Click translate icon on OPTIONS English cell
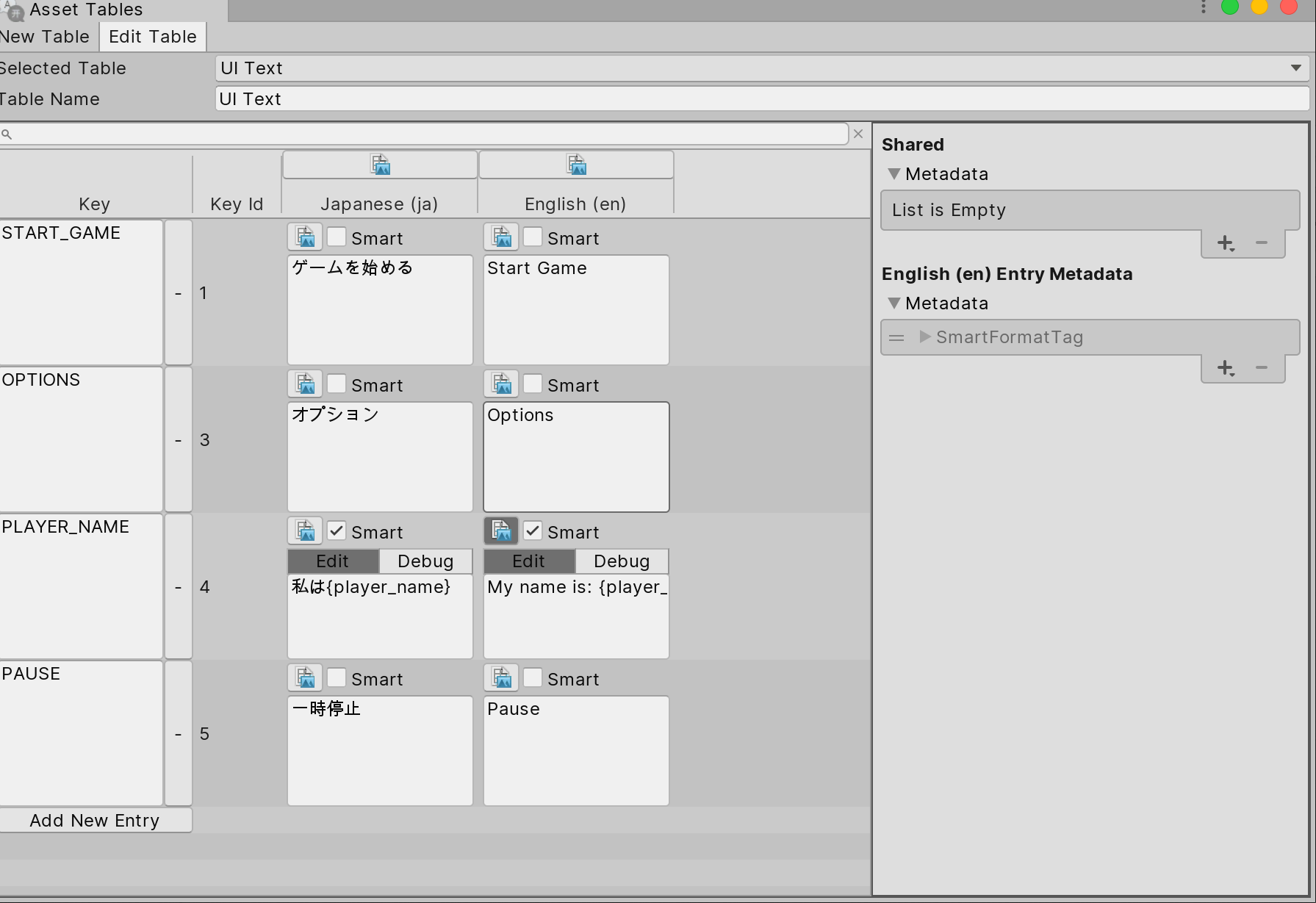The height and width of the screenshot is (903, 1316). pos(500,384)
